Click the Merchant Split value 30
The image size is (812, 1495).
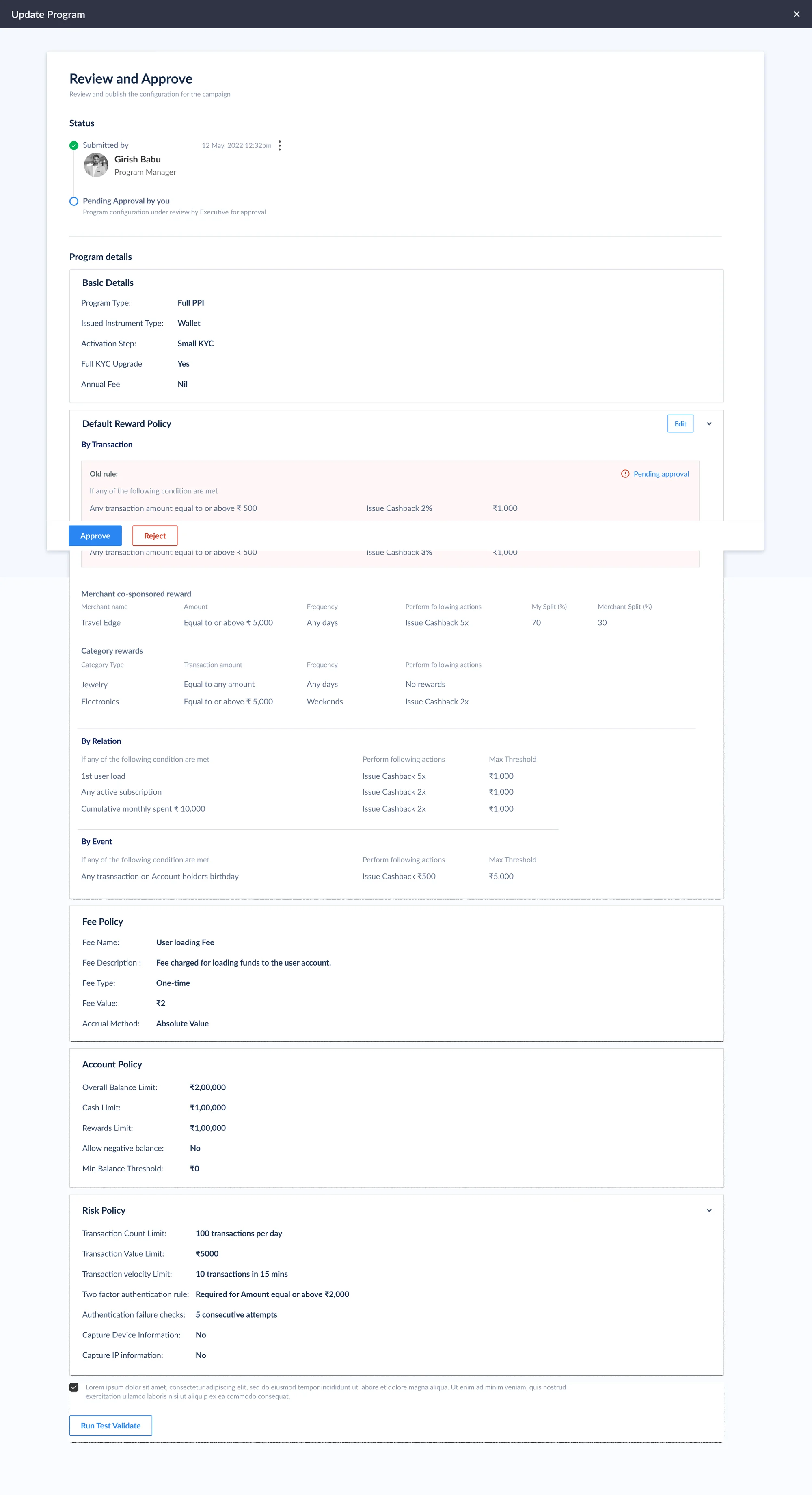602,623
